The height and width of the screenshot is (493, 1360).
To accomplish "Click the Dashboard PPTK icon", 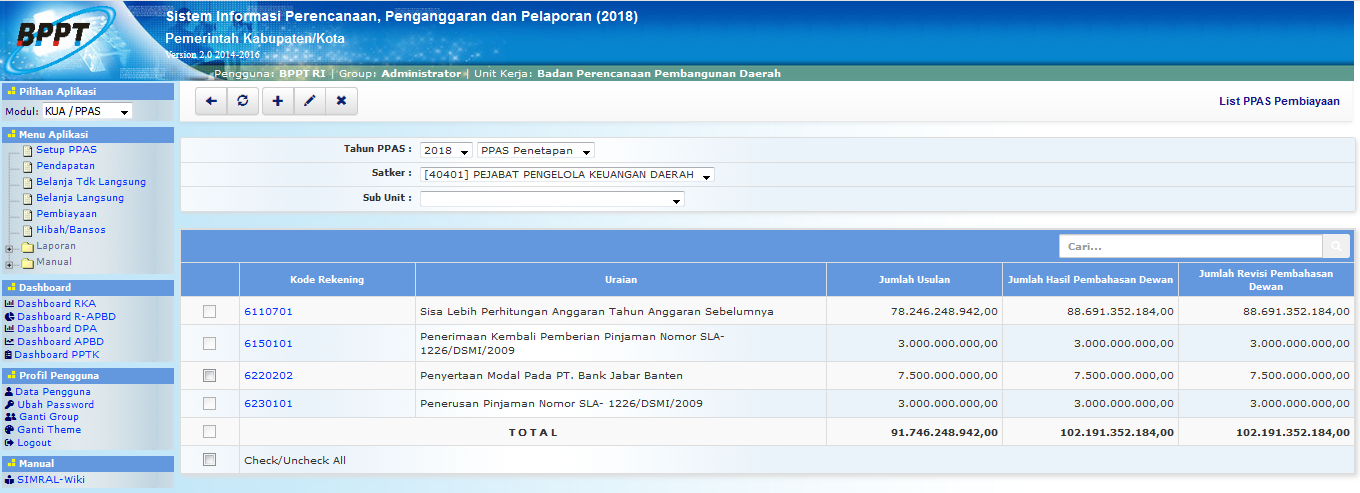I will point(8,355).
